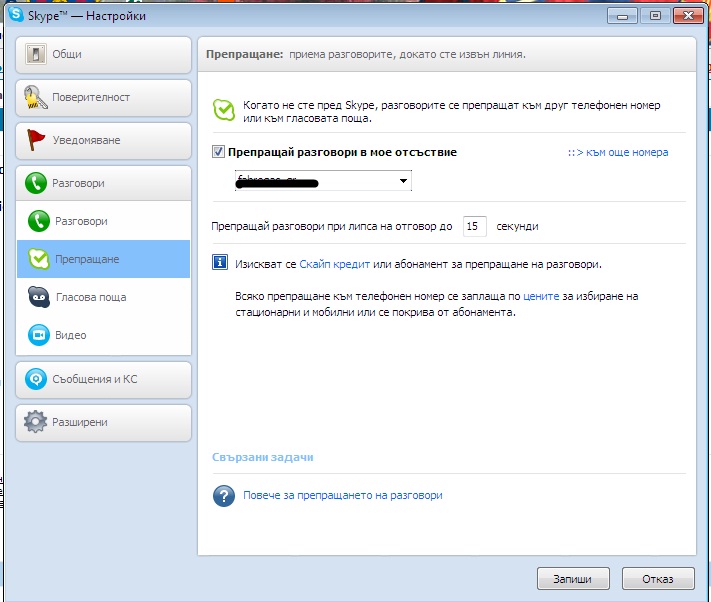Click the Запиши button
The width and height of the screenshot is (711, 602).
(573, 578)
